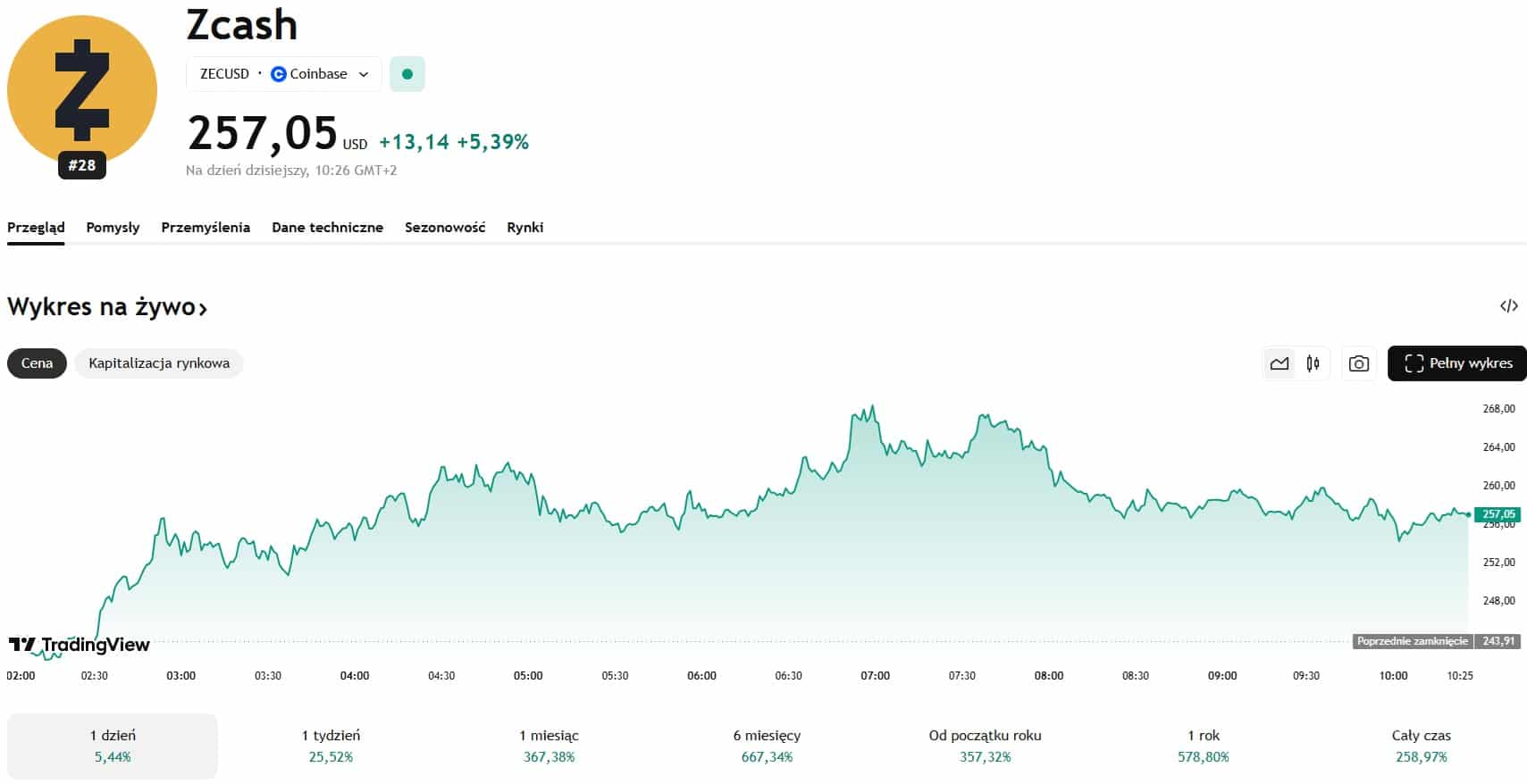
Task: Open embed code icon for chart
Action: 1508,306
